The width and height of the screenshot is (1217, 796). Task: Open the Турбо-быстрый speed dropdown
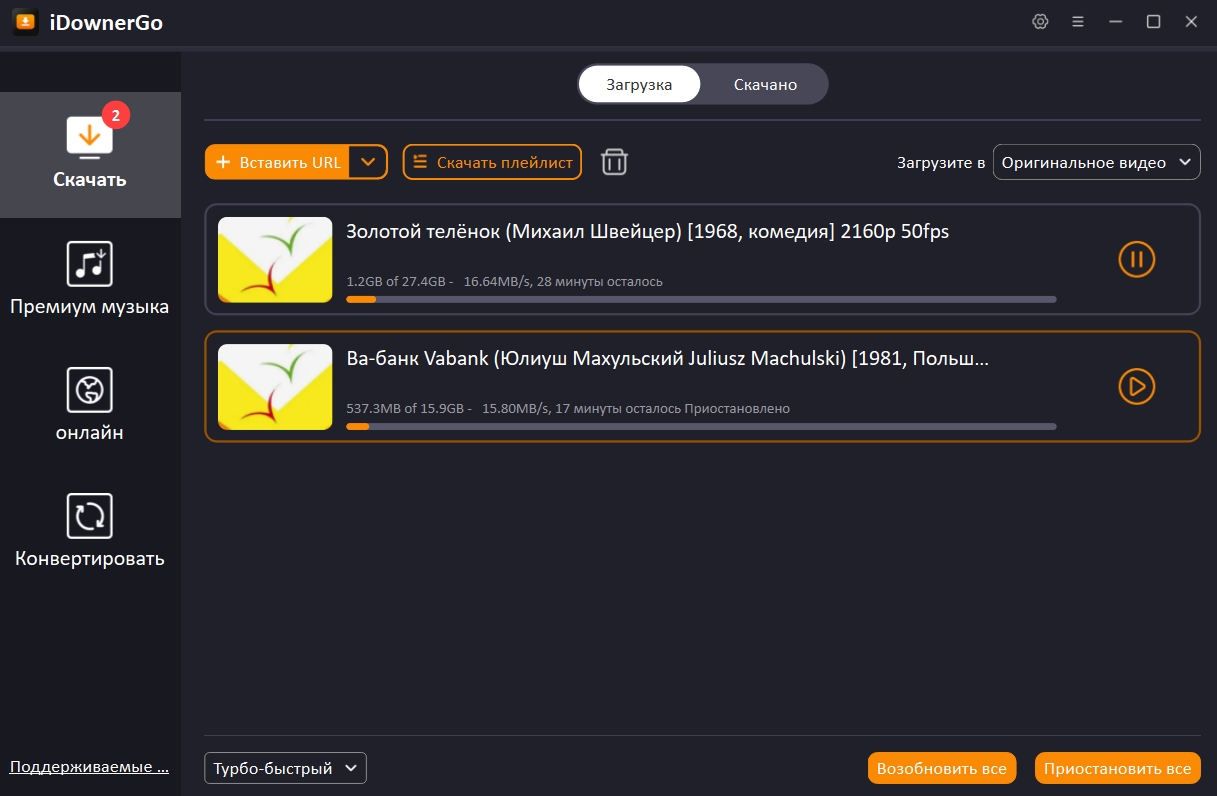285,768
